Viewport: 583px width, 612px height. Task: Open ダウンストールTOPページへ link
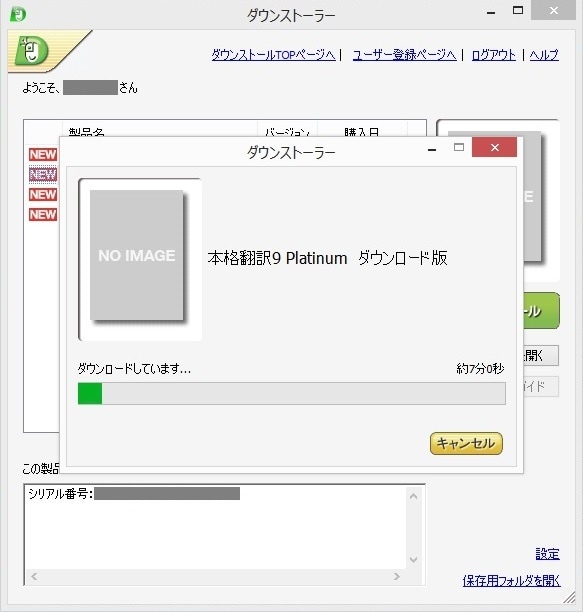coord(273,55)
